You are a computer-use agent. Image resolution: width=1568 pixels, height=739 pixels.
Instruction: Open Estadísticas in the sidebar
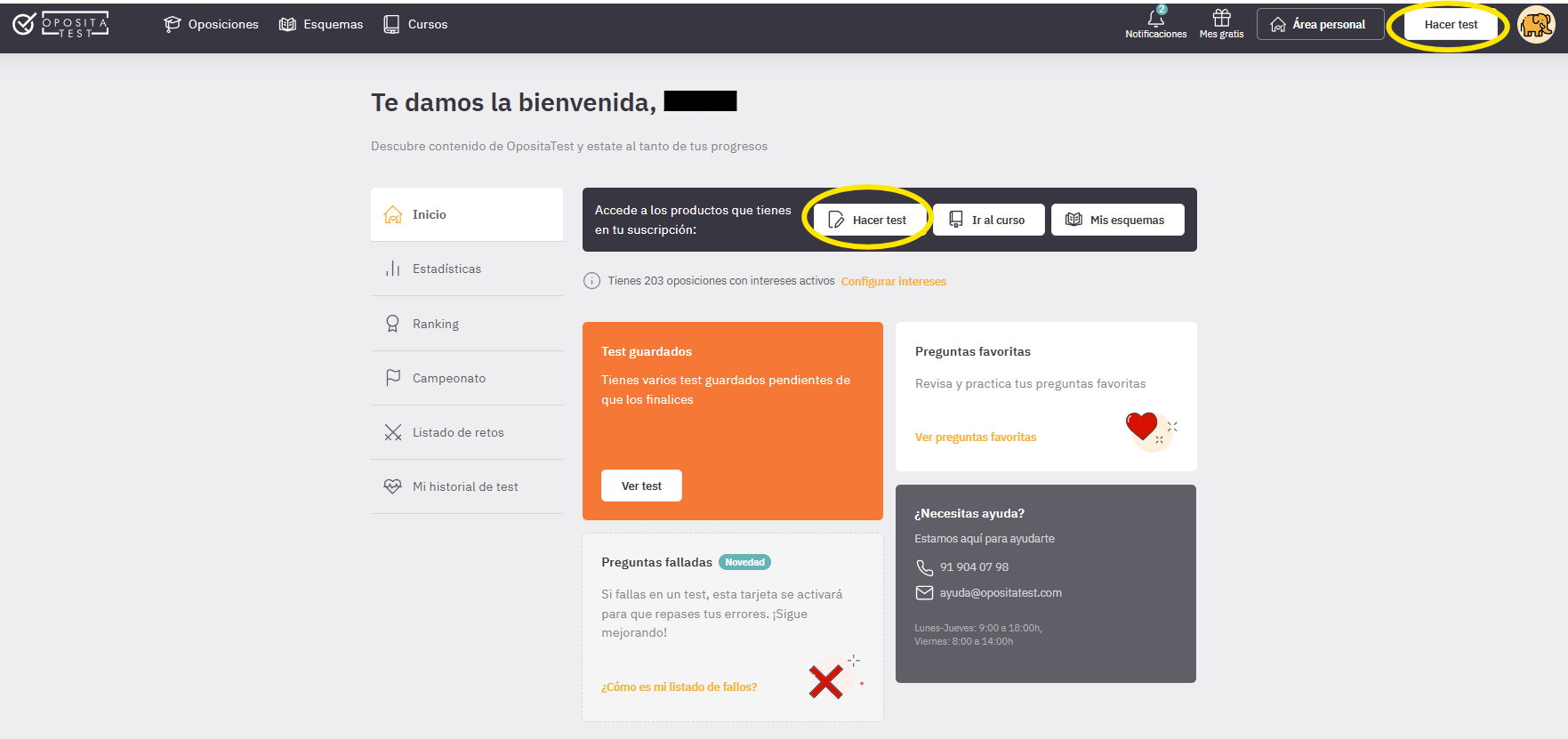(x=467, y=269)
